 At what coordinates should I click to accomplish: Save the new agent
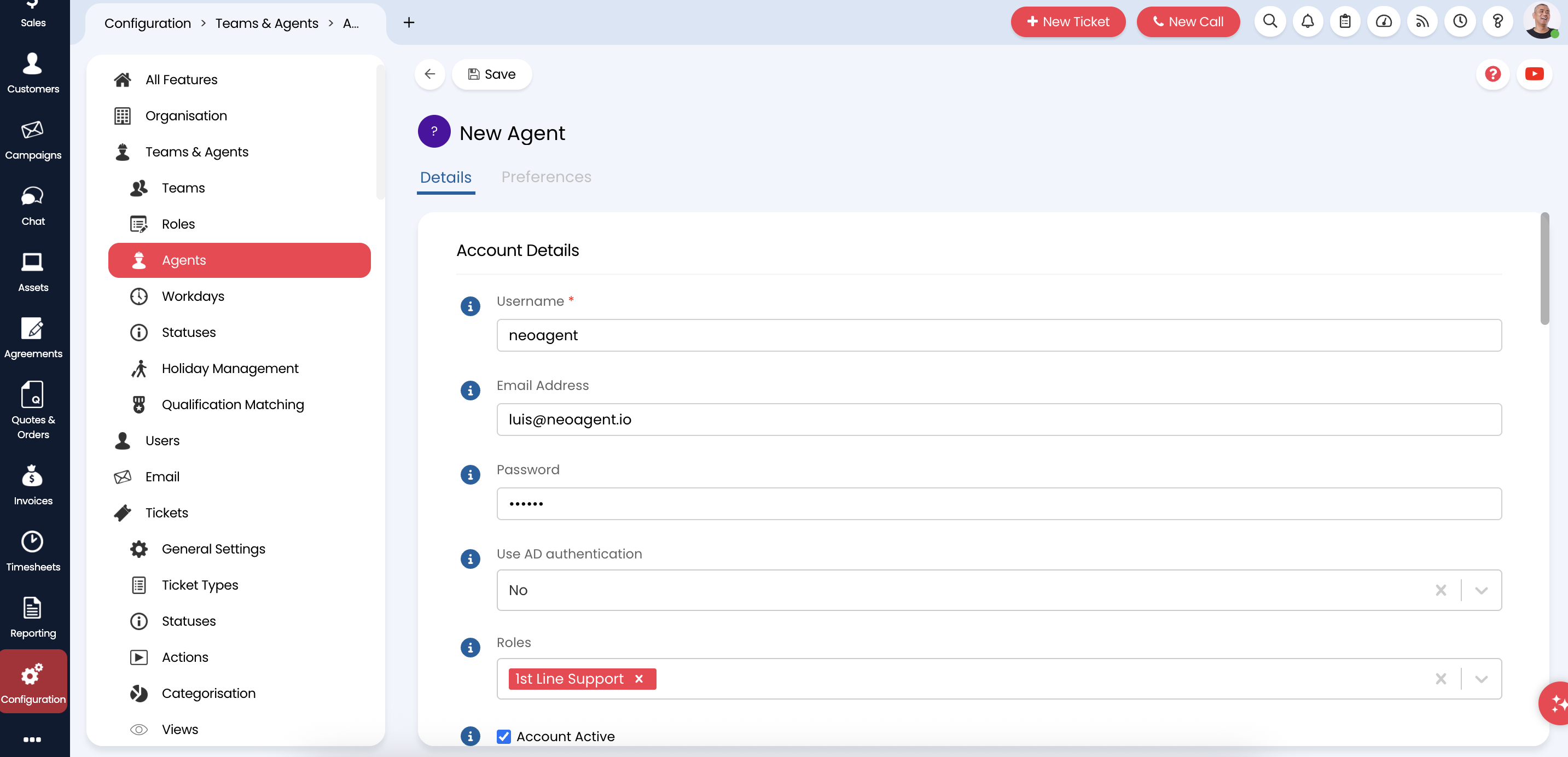[x=492, y=74]
